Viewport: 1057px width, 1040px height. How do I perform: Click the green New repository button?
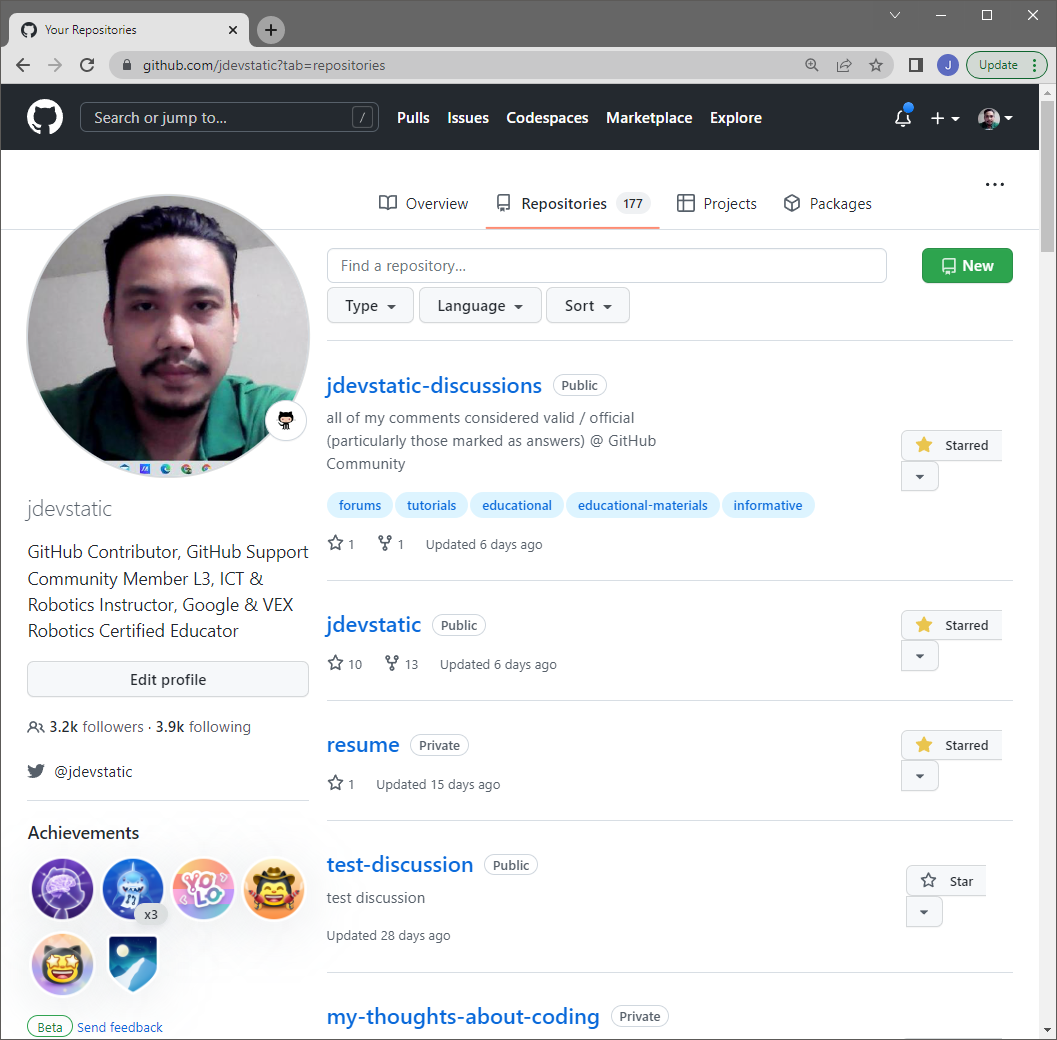pyautogui.click(x=966, y=265)
